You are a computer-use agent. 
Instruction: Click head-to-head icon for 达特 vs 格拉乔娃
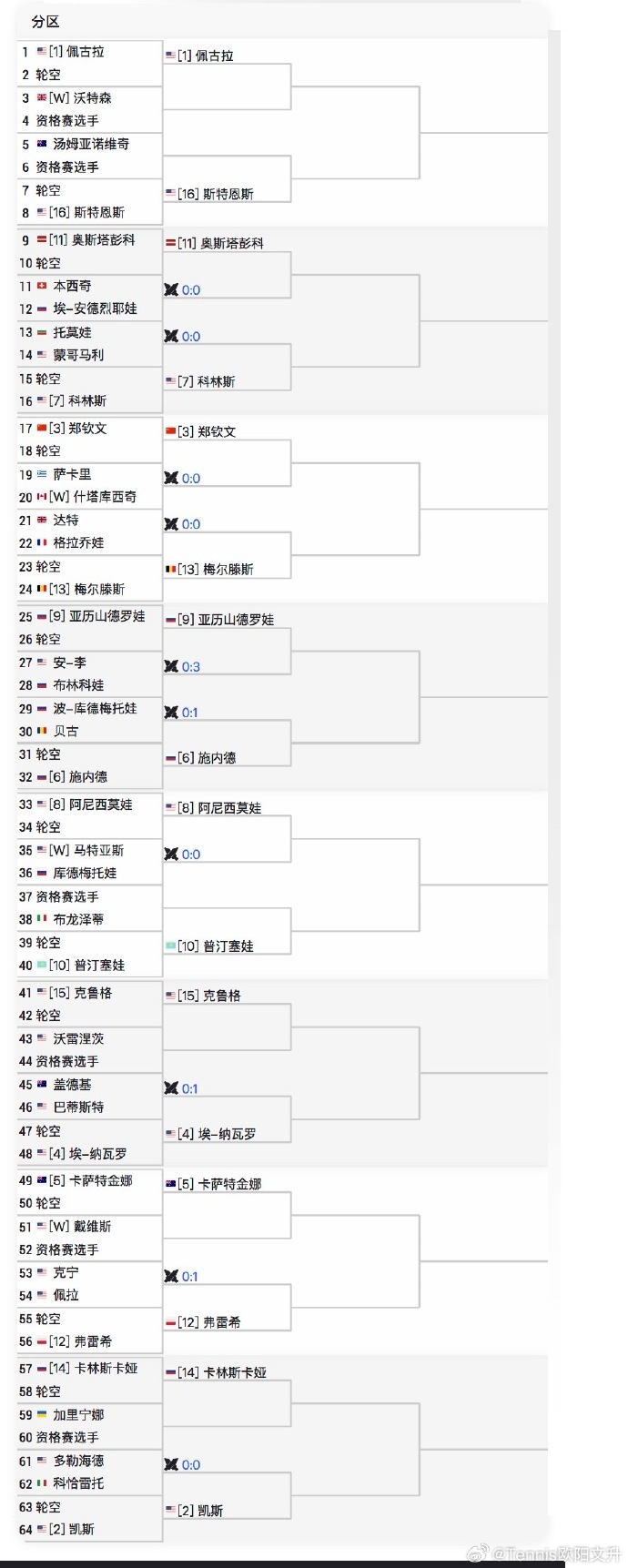[171, 524]
